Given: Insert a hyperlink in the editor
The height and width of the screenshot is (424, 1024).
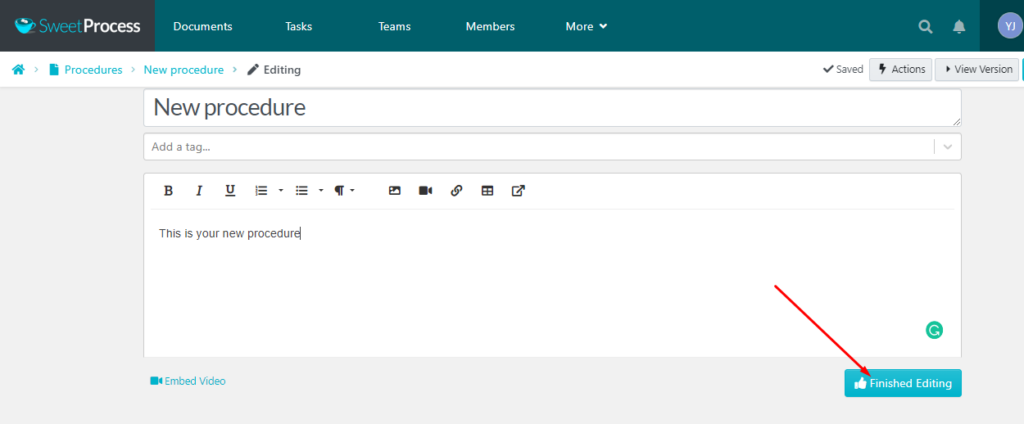Looking at the screenshot, I should [456, 191].
